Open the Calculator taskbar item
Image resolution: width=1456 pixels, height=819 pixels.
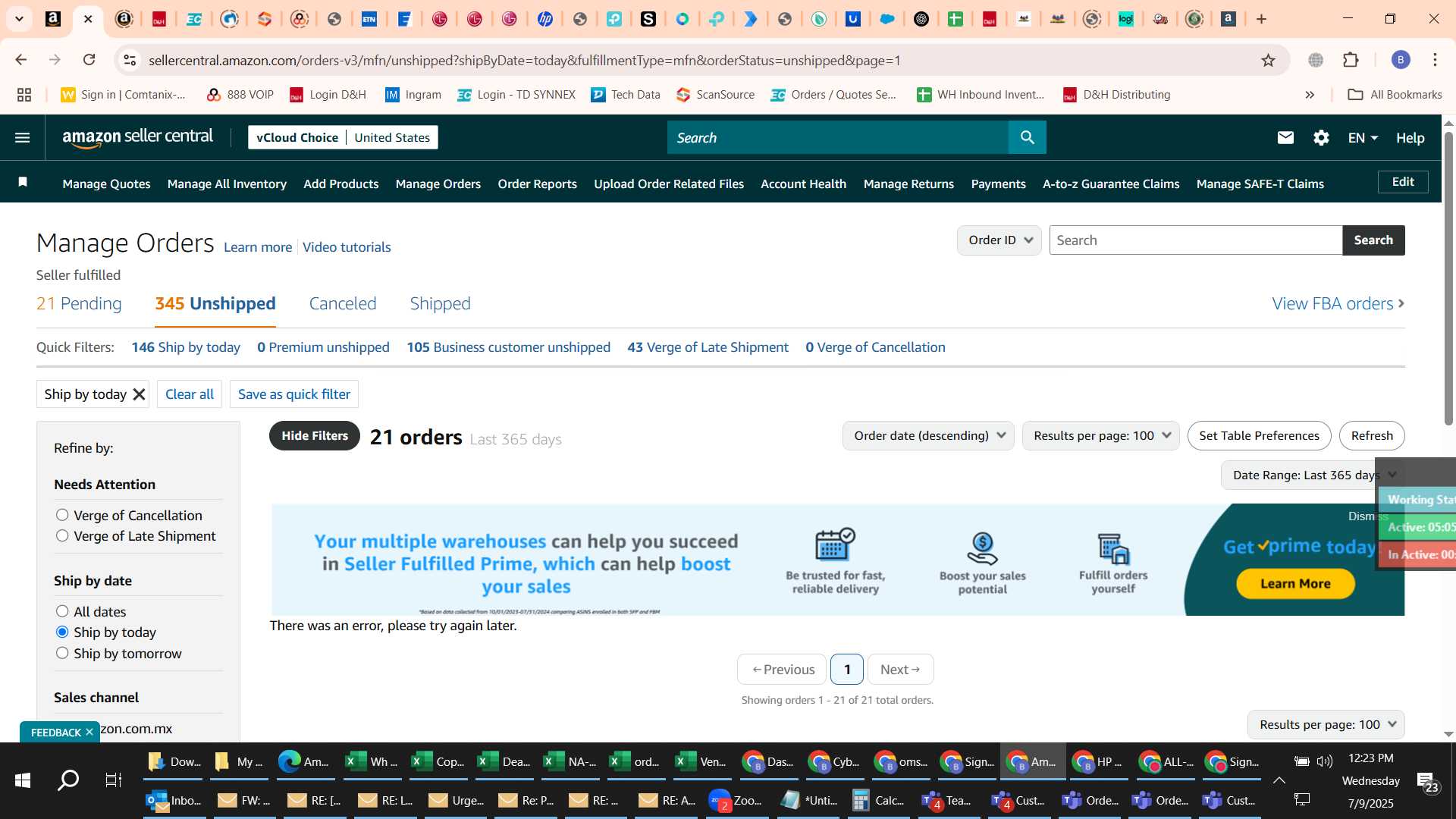click(879, 800)
